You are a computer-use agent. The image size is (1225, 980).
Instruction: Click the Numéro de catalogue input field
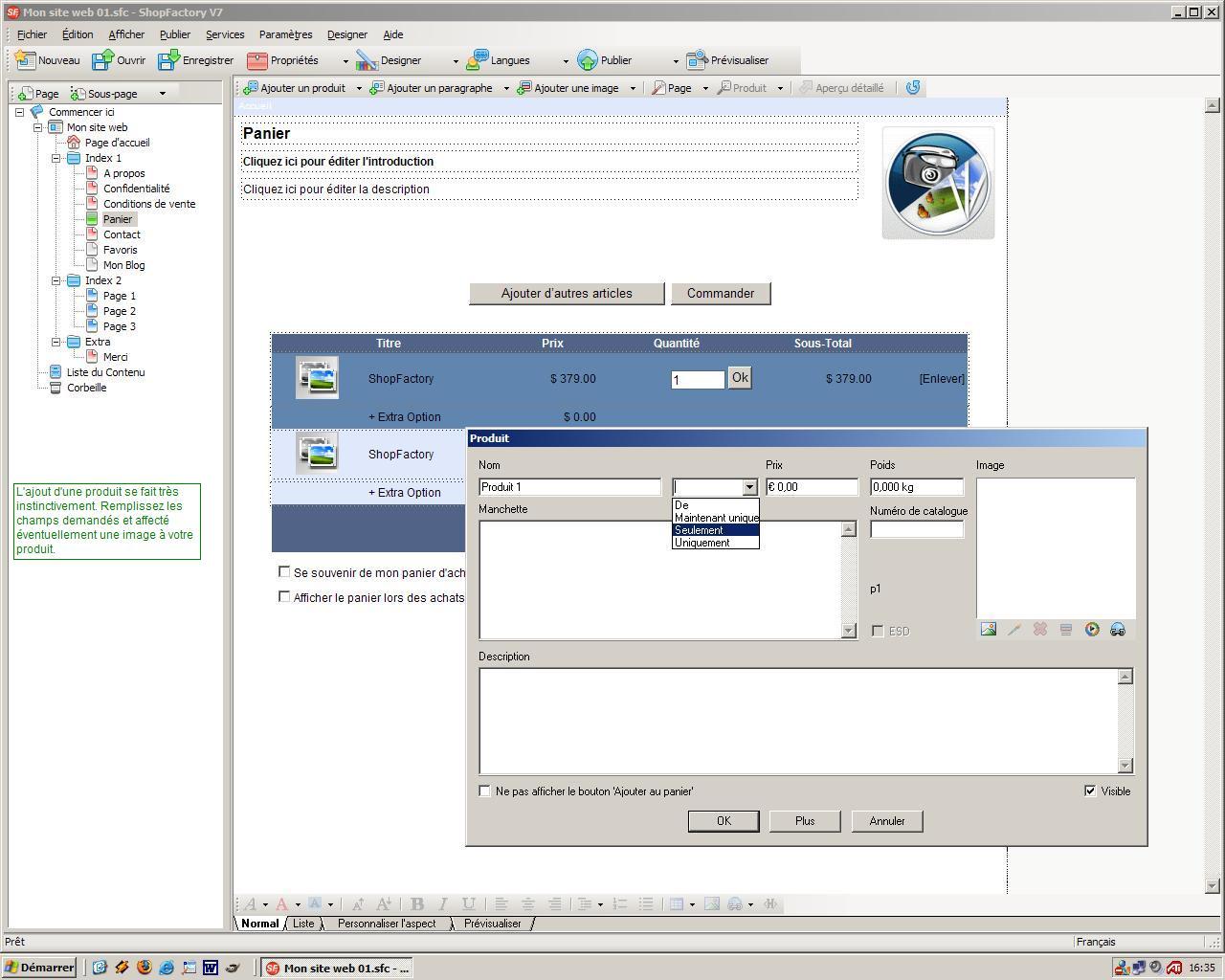(x=916, y=529)
